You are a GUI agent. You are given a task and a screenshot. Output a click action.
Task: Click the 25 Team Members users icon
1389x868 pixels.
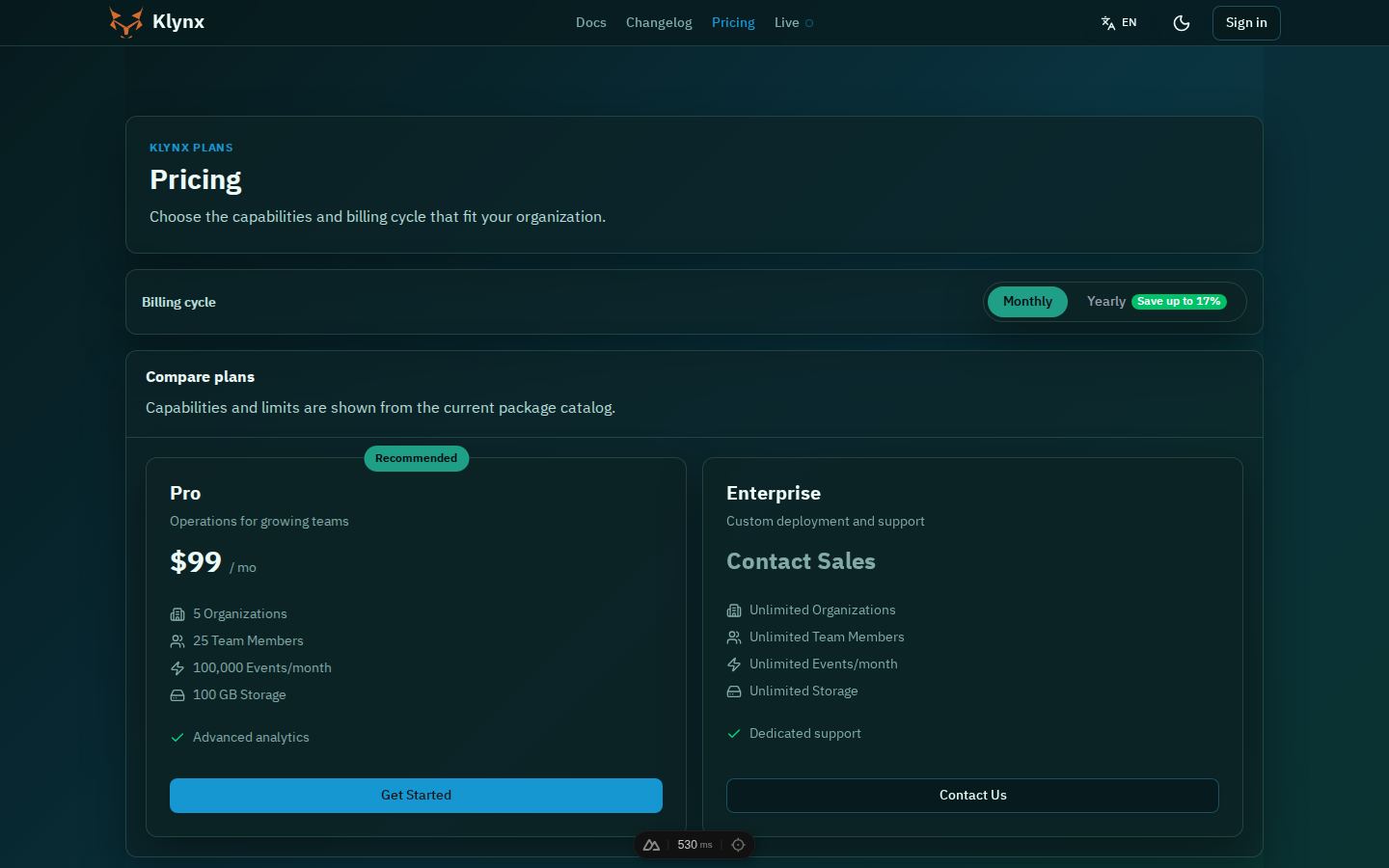[177, 641]
